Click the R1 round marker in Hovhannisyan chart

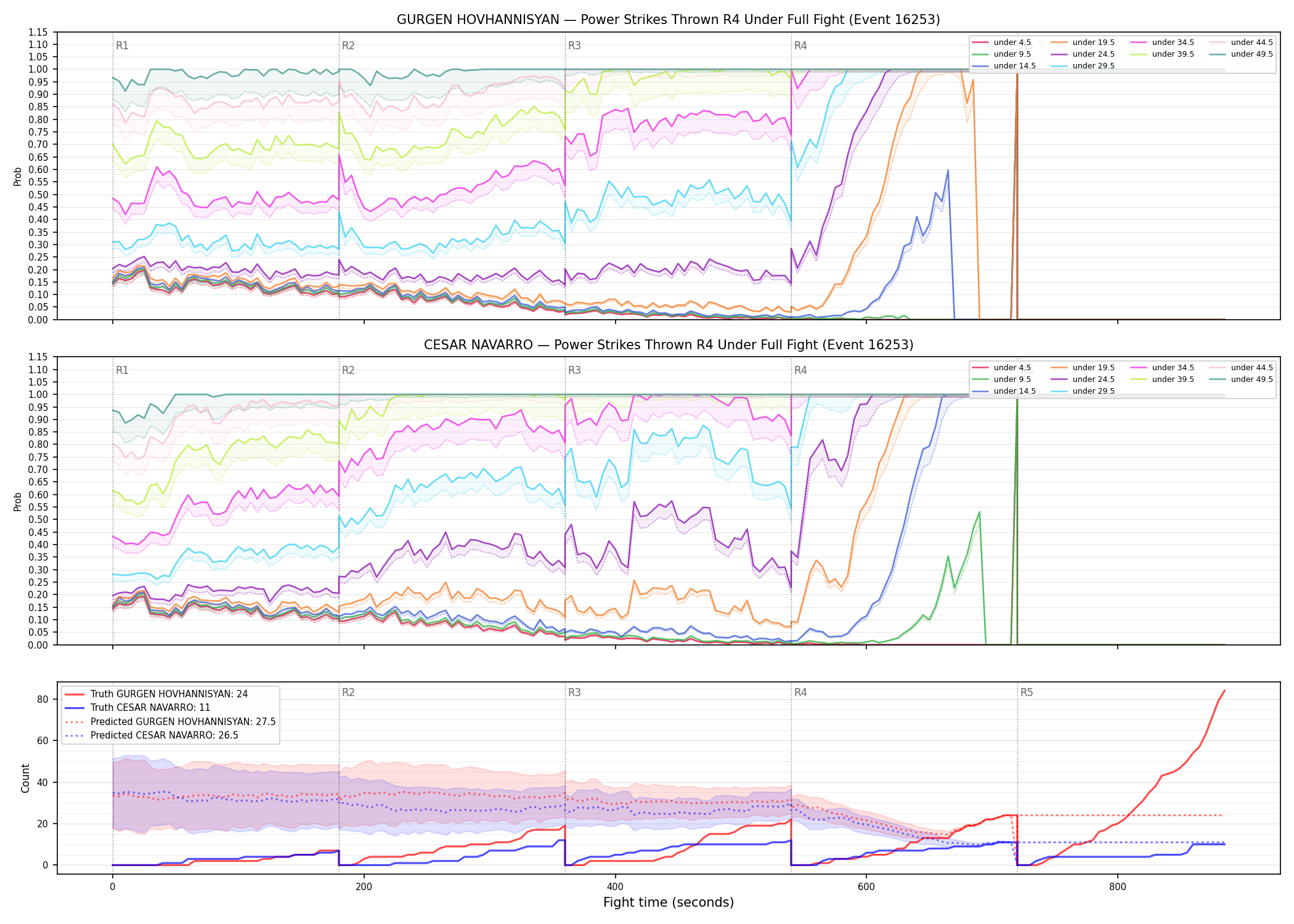pos(122,46)
